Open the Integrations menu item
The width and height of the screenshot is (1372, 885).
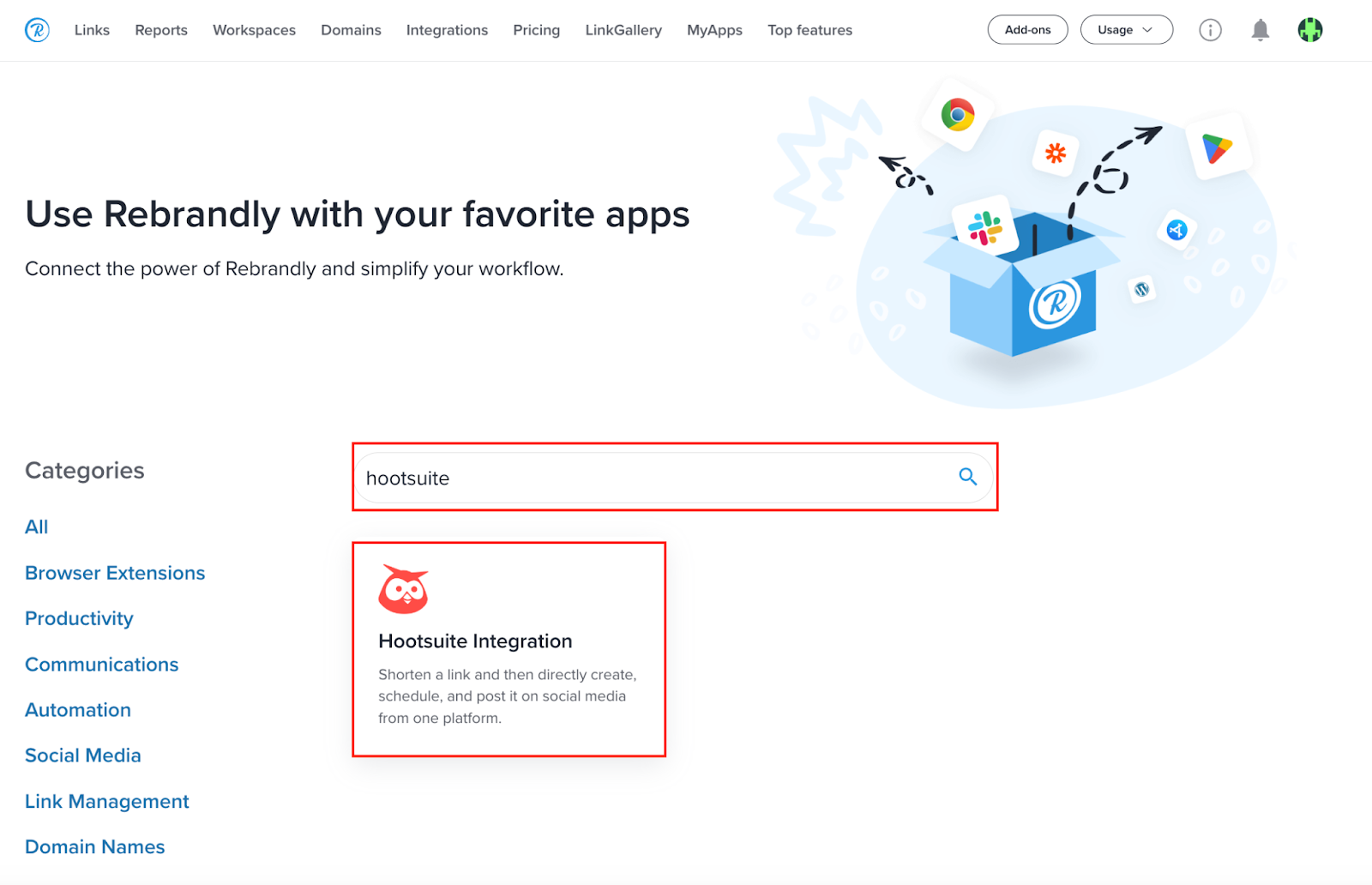[447, 30]
